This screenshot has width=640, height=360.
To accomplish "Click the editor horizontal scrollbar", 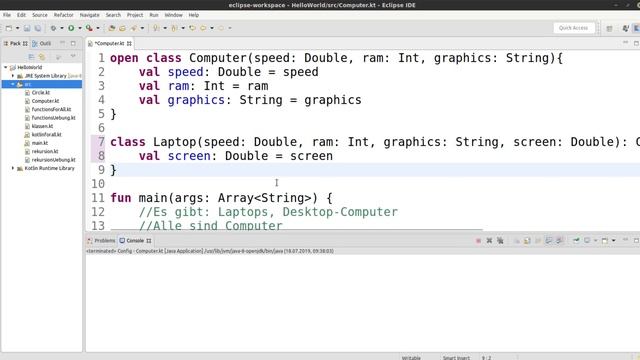I will pyautogui.click(x=297, y=230).
